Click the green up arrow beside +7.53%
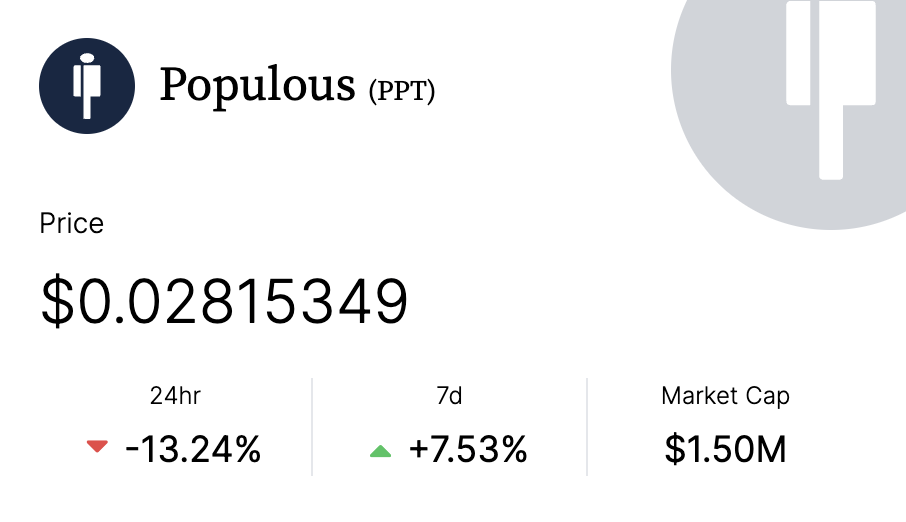Viewport: 906px width, 522px height. pos(380,451)
